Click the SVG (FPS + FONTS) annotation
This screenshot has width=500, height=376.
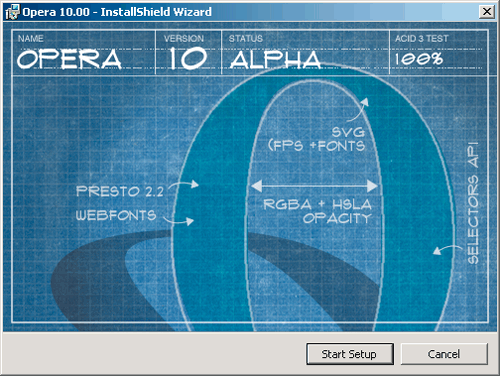(x=317, y=139)
